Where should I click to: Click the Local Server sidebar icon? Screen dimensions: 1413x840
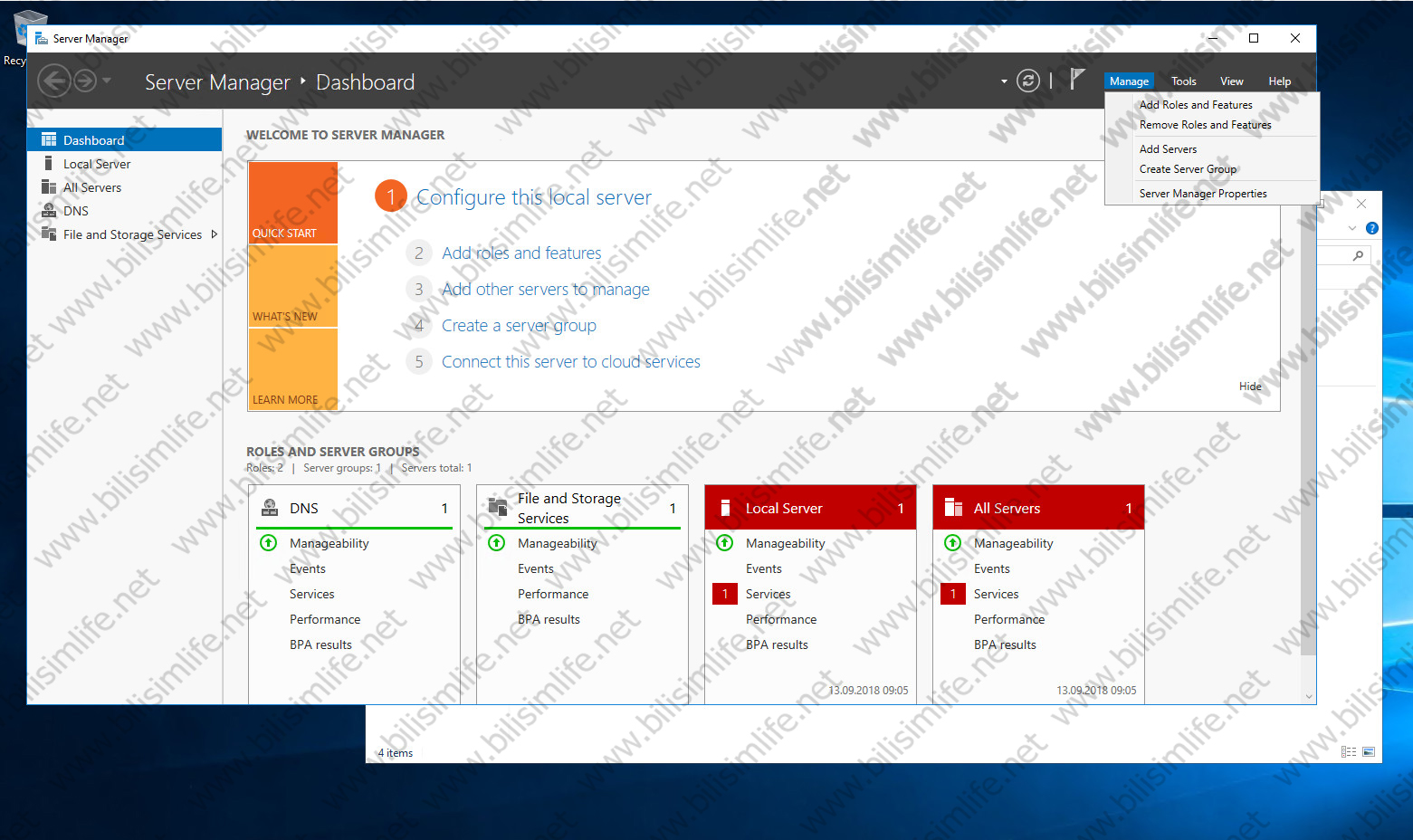pyautogui.click(x=49, y=164)
